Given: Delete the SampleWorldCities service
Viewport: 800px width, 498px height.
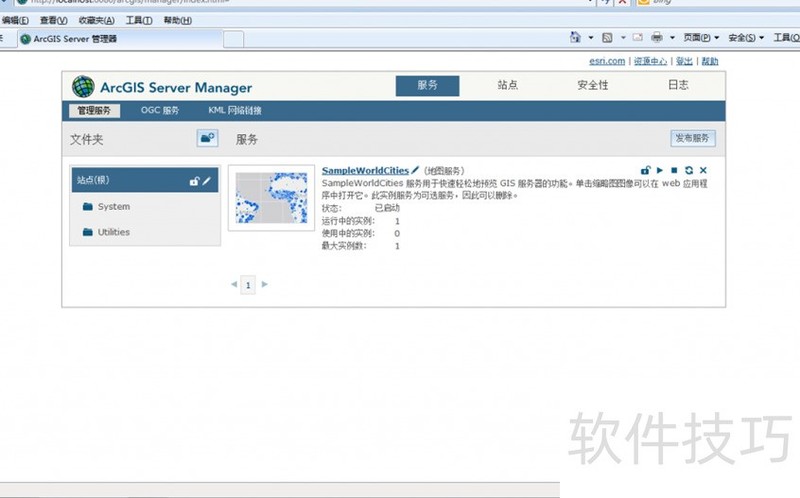Looking at the screenshot, I should (x=703, y=171).
